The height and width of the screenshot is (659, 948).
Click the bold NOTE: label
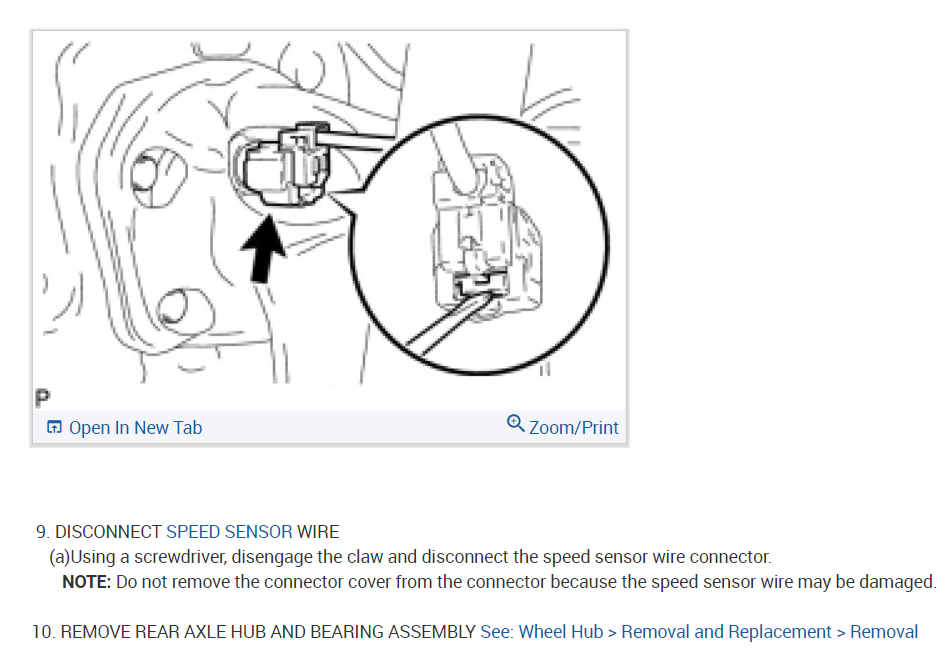coord(86,582)
